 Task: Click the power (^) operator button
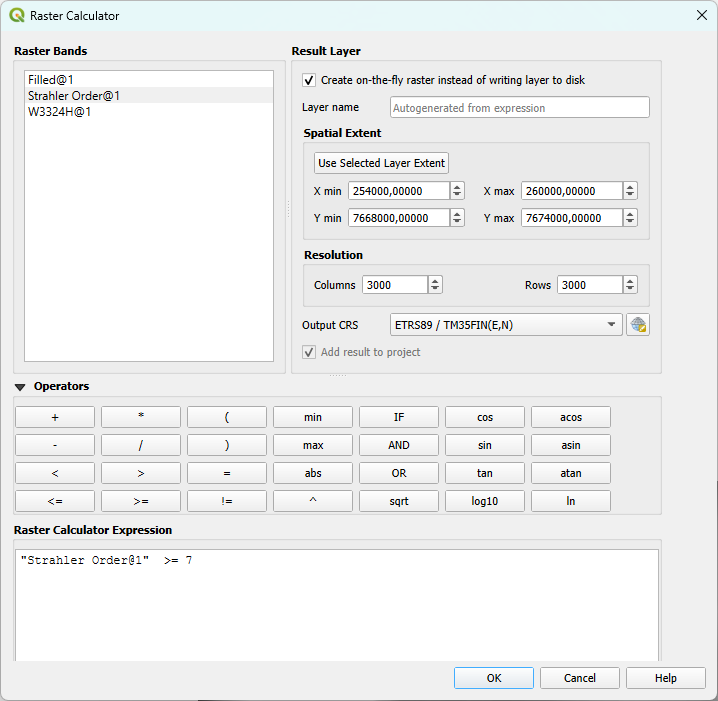pos(313,501)
